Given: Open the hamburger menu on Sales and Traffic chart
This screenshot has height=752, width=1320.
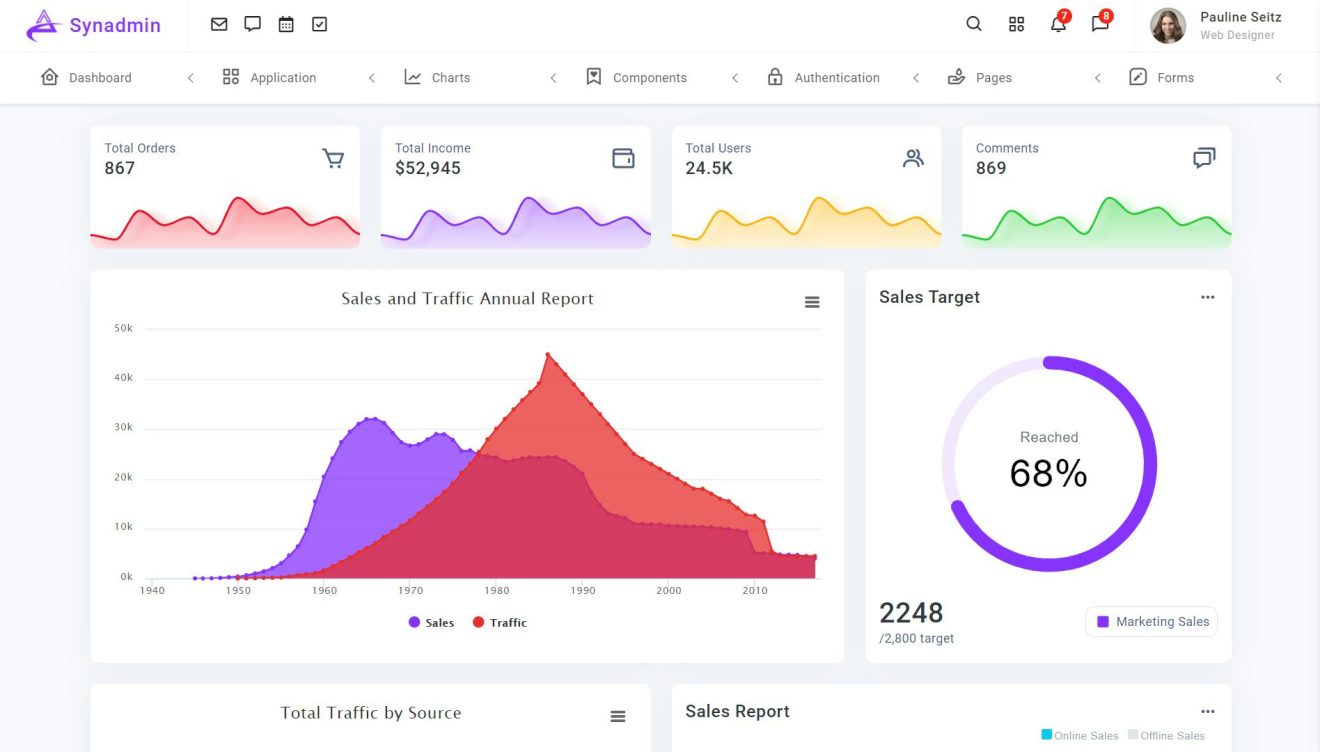Looking at the screenshot, I should (812, 300).
